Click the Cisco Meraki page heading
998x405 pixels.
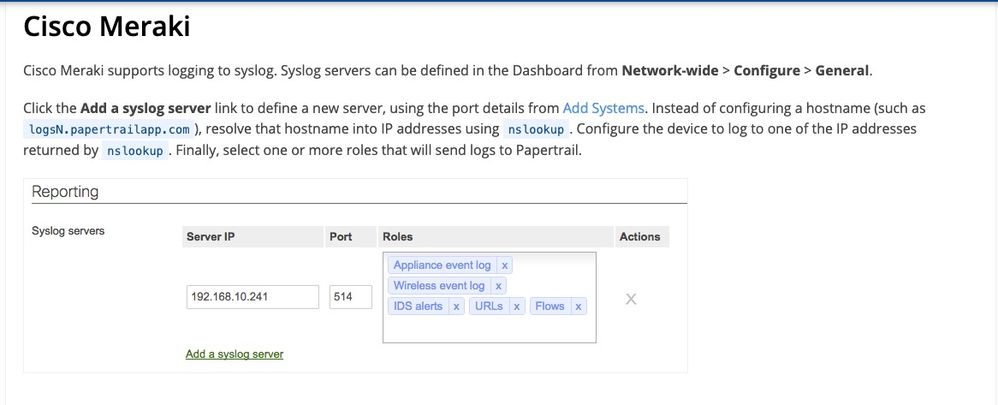(106, 27)
